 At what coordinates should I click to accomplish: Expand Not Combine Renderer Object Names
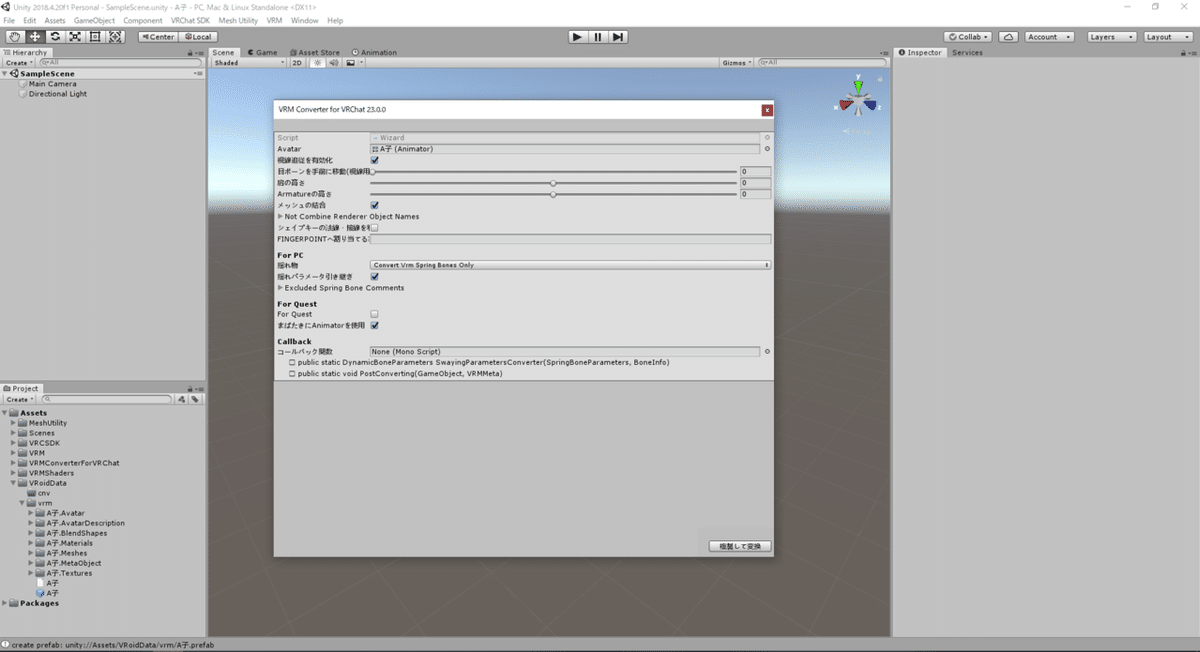click(280, 216)
